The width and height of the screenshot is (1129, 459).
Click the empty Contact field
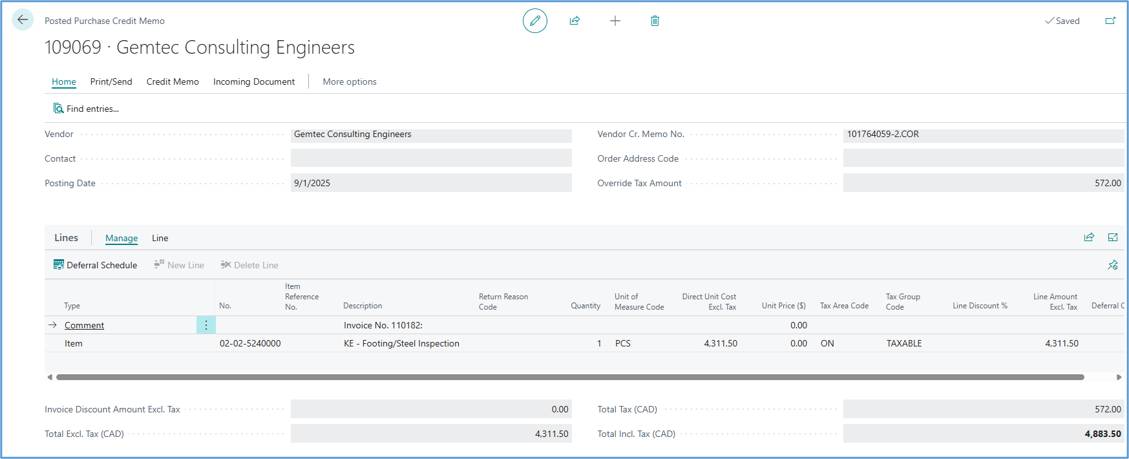[x=431, y=159]
